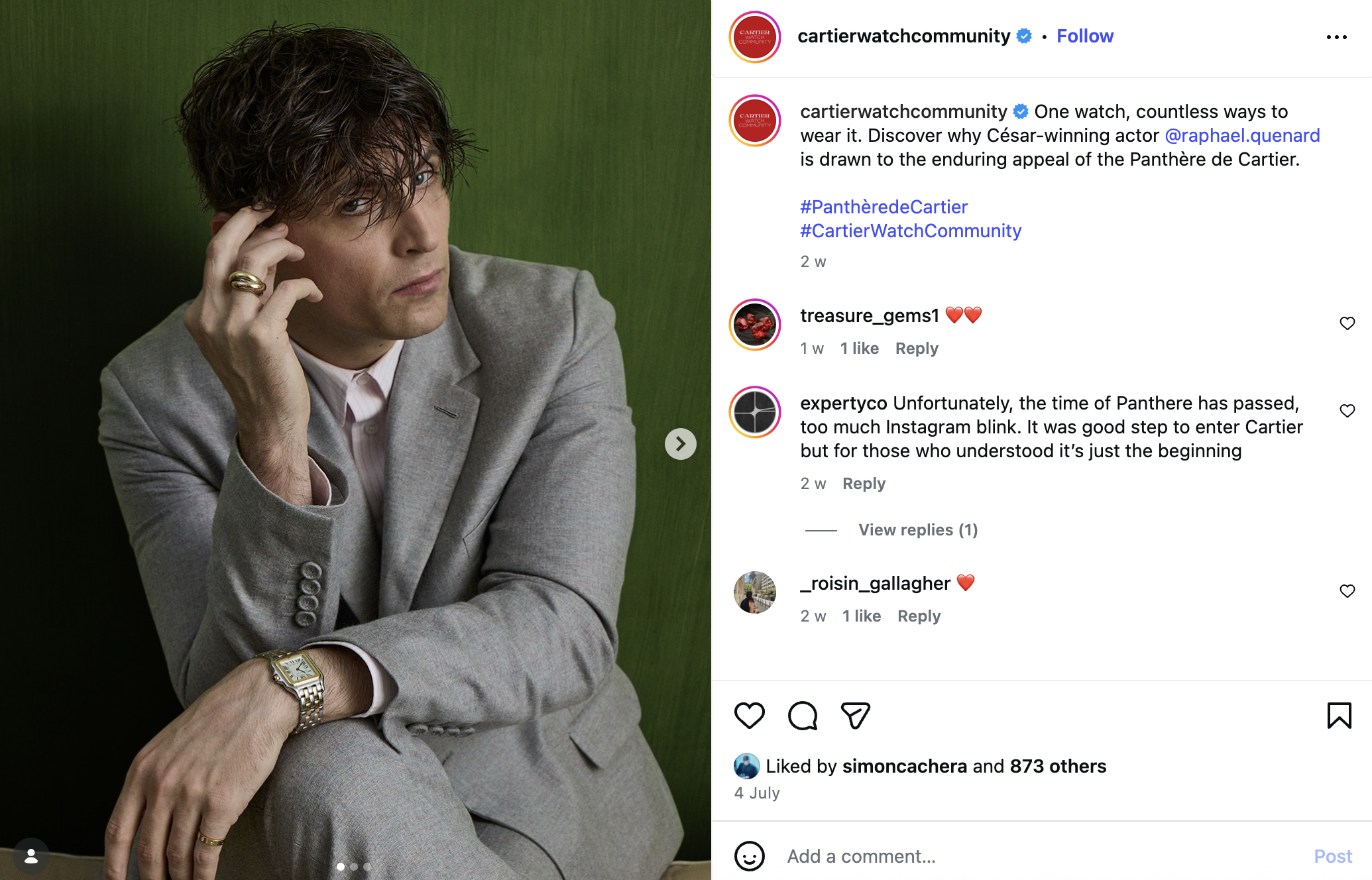Expand View replies (1) under expertyco
The image size is (1372, 880).
coord(918,530)
